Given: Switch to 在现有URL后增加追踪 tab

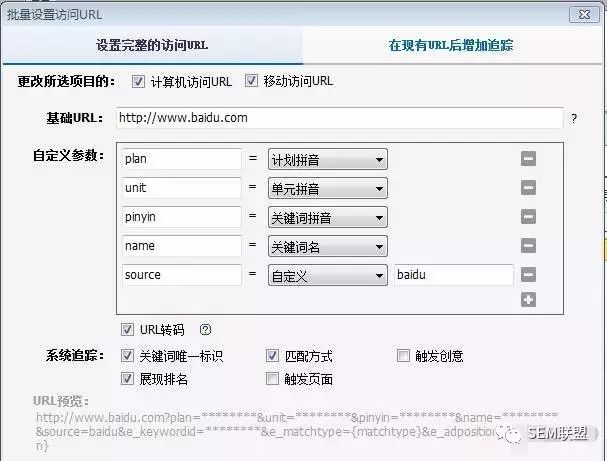Looking at the screenshot, I should click(x=451, y=45).
